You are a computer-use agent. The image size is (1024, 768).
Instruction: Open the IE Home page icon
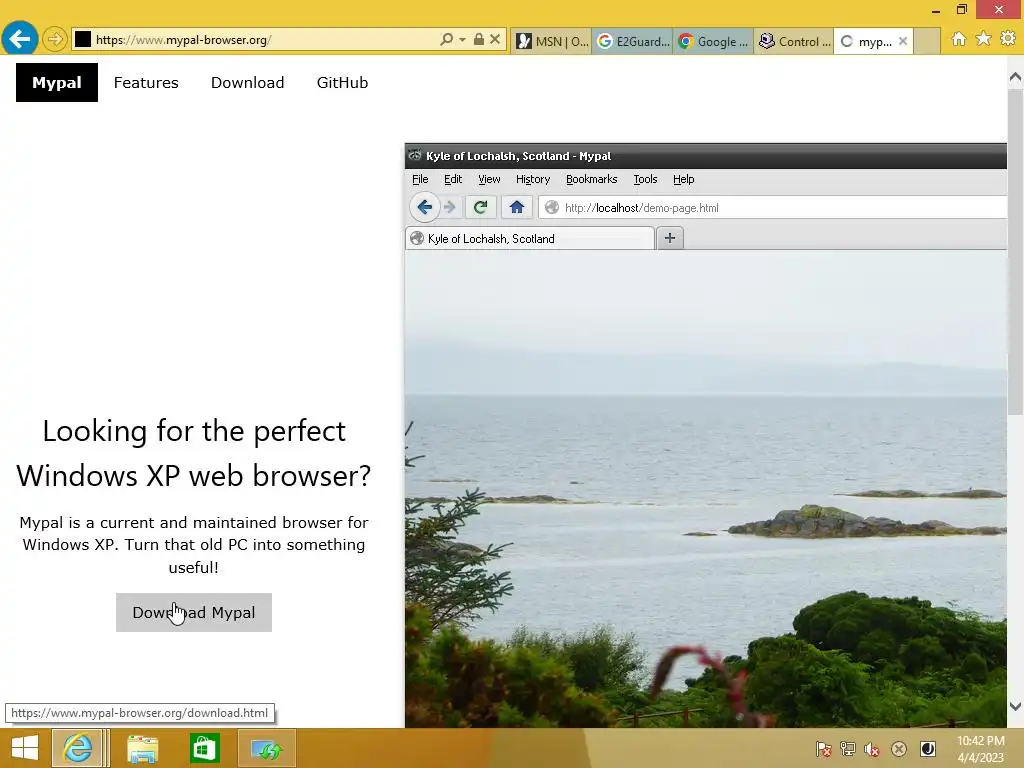(959, 39)
